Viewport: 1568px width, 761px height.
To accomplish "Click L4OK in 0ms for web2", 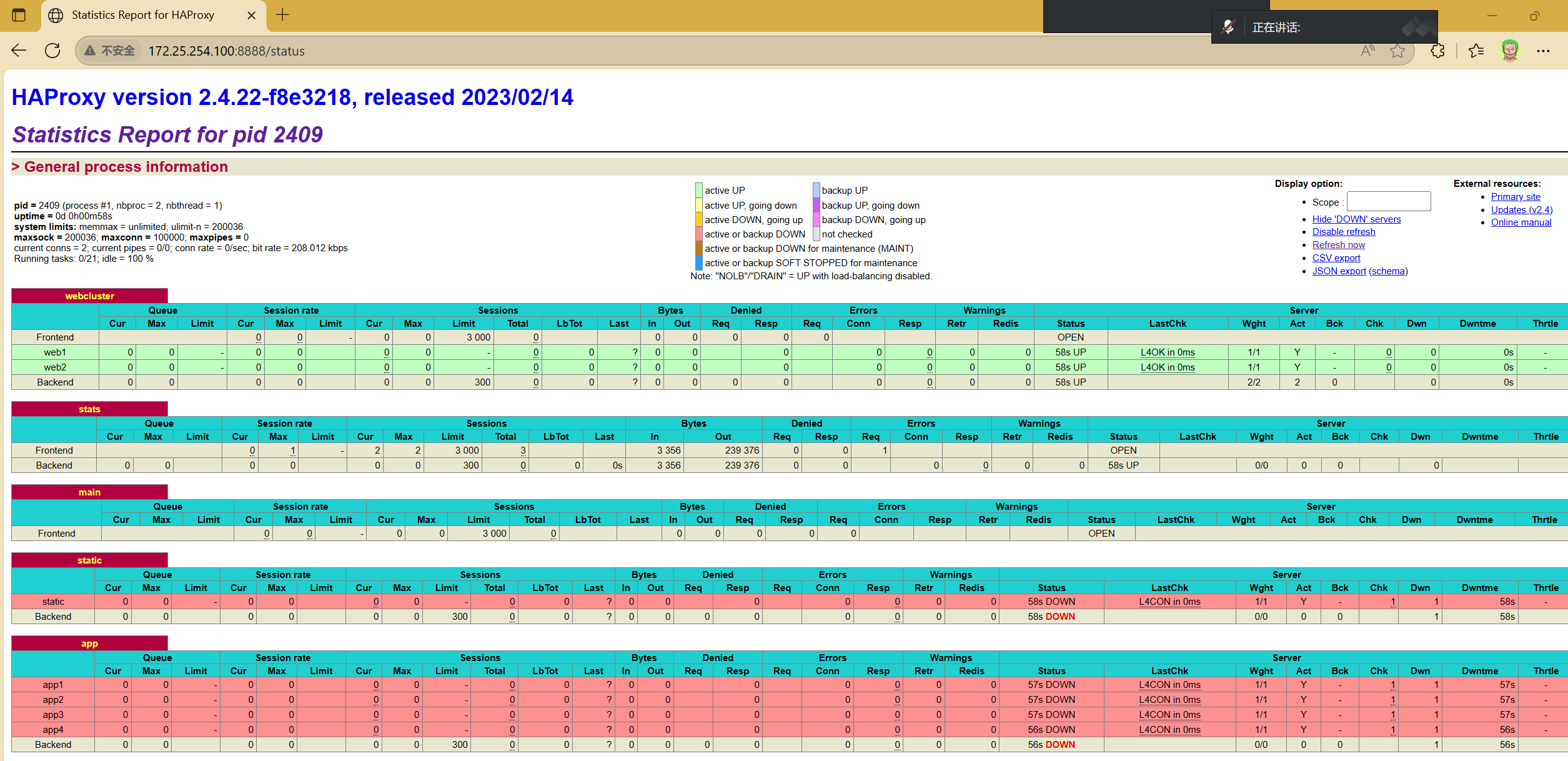I will (x=1168, y=367).
